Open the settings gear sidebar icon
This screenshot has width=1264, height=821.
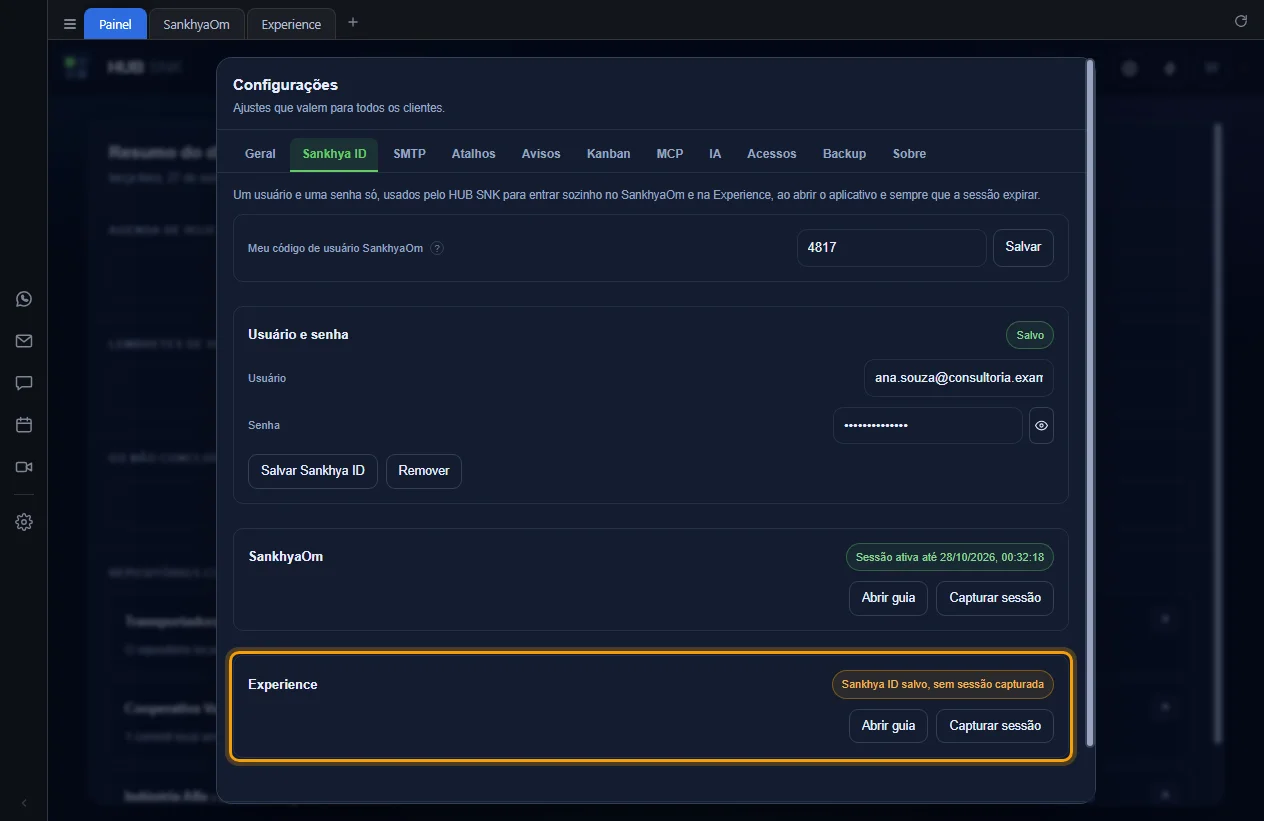[24, 522]
